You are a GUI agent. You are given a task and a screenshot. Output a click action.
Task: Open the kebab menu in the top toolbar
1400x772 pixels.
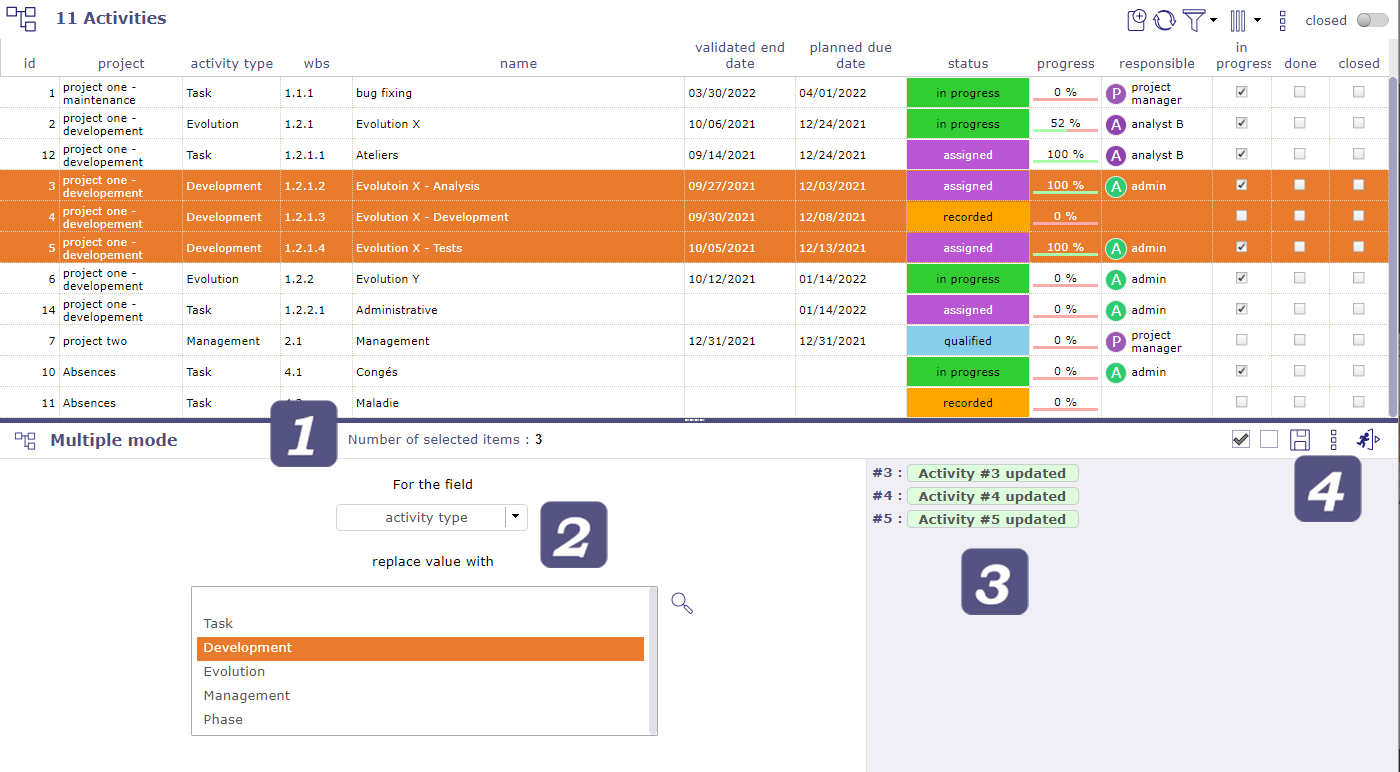point(1282,19)
